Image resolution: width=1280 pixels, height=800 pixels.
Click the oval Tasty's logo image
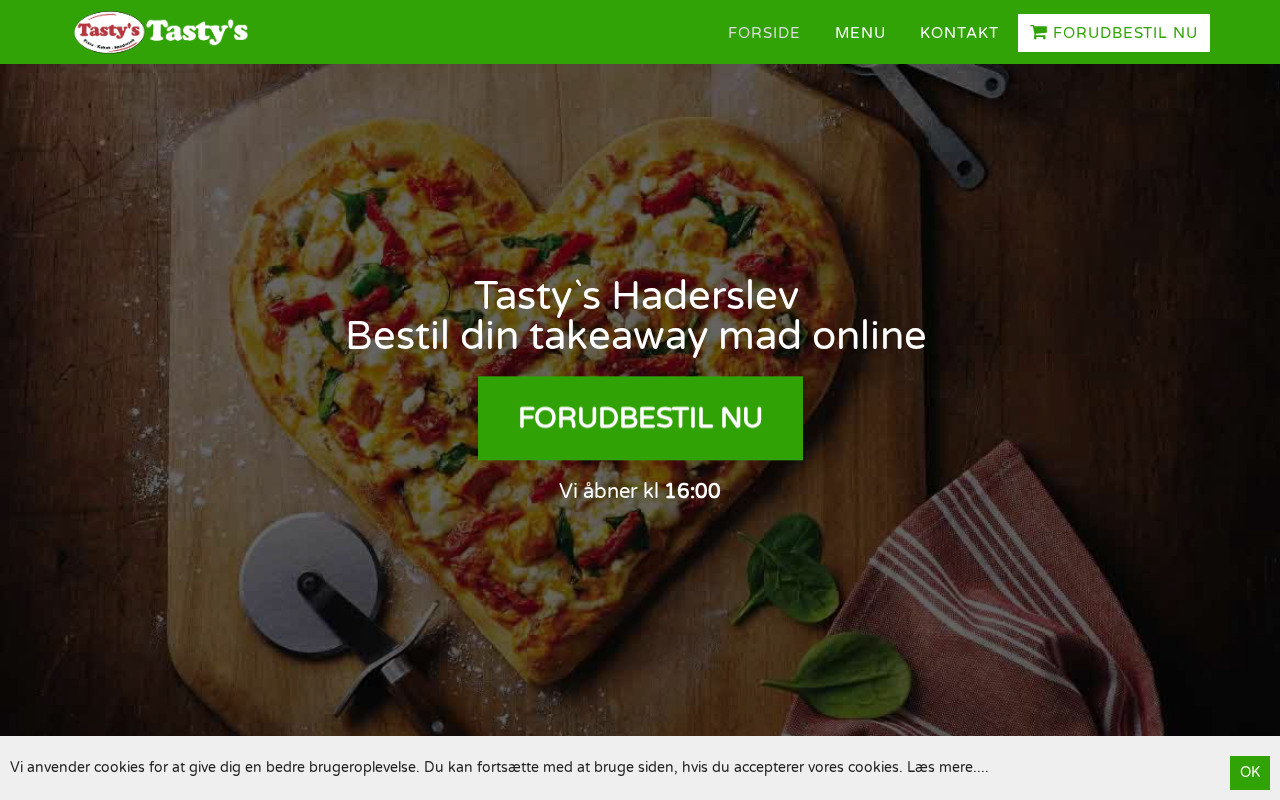[110, 32]
